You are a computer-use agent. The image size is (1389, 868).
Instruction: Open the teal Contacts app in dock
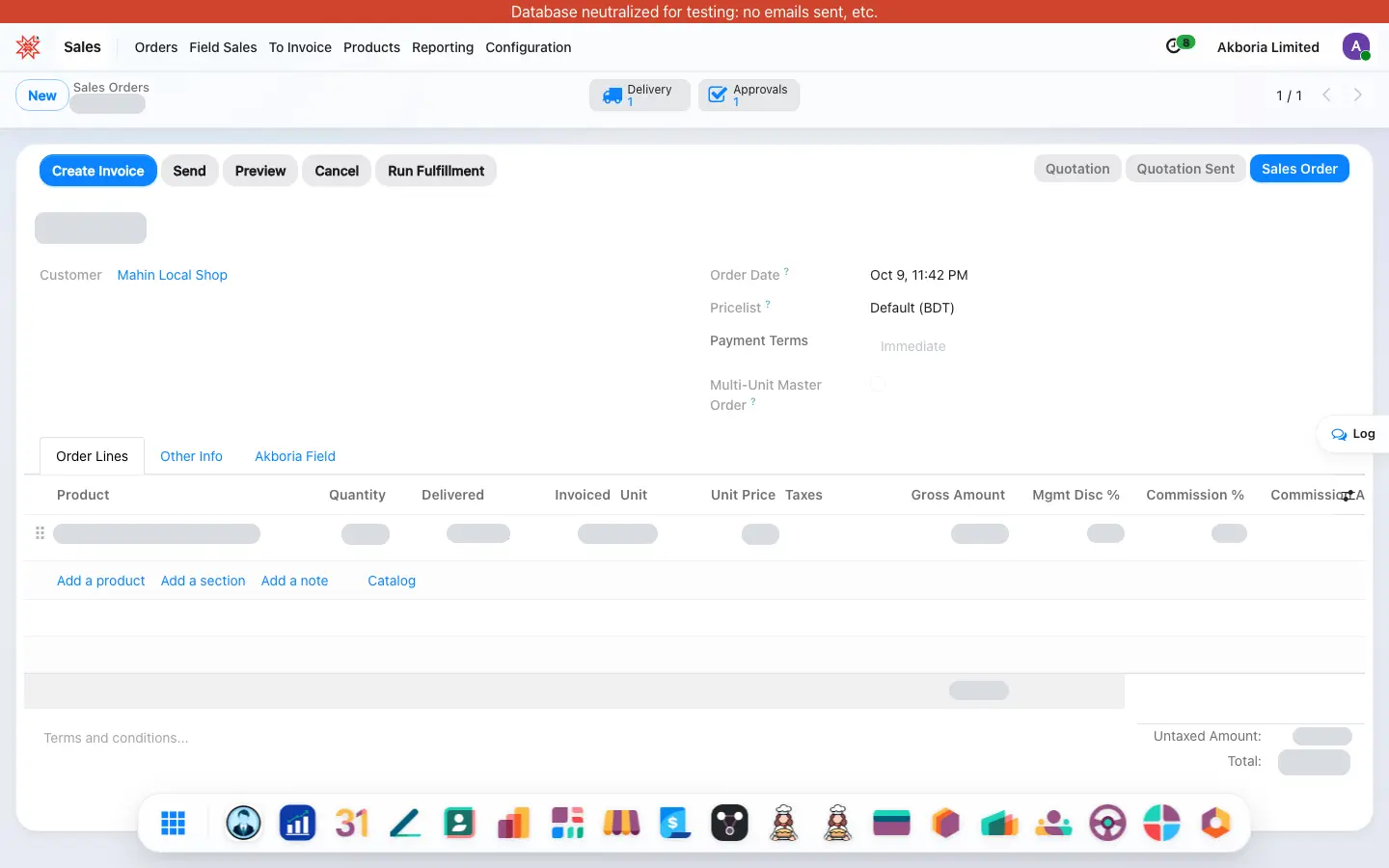(460, 823)
